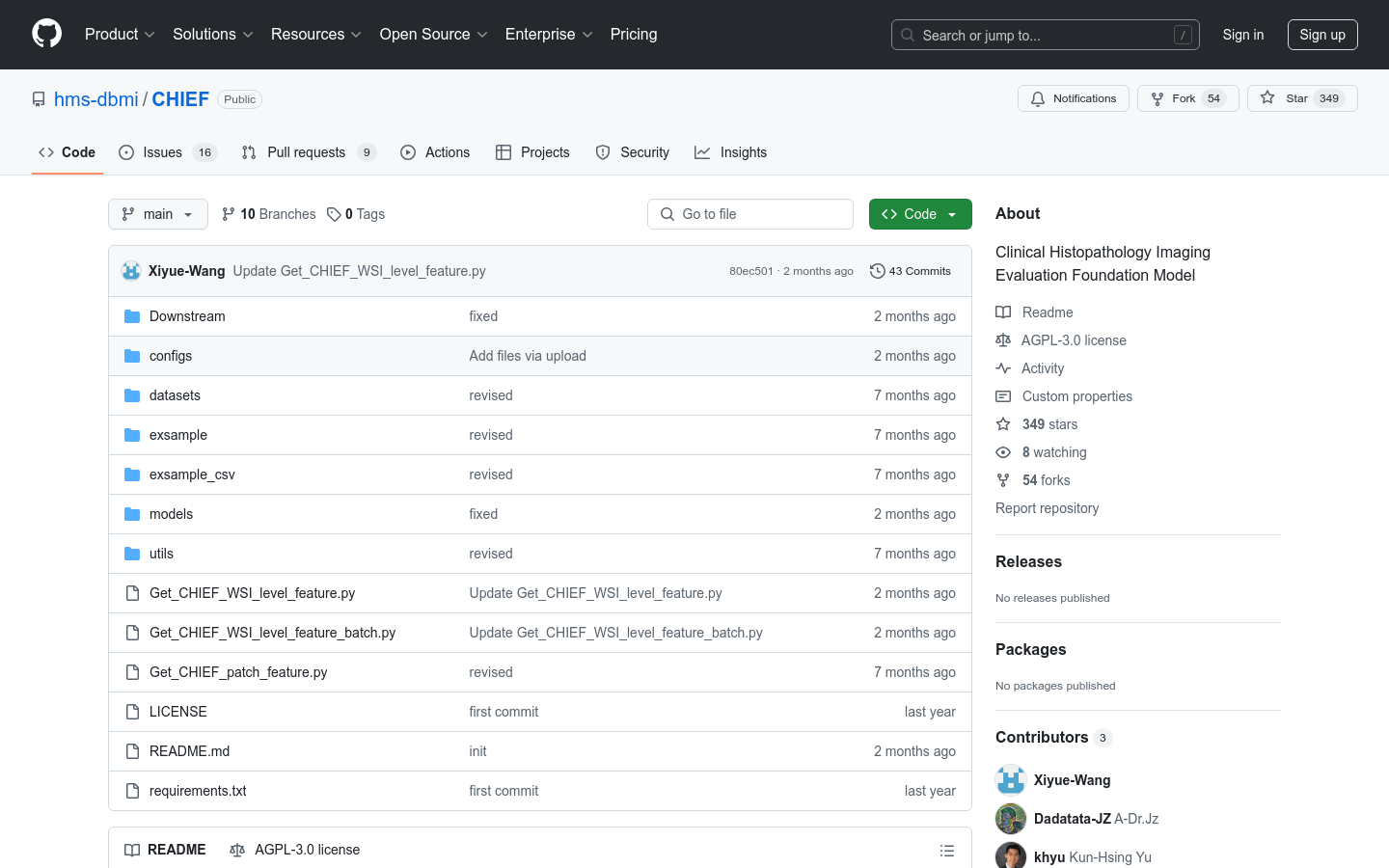Switch to the Code tab

coord(68,152)
